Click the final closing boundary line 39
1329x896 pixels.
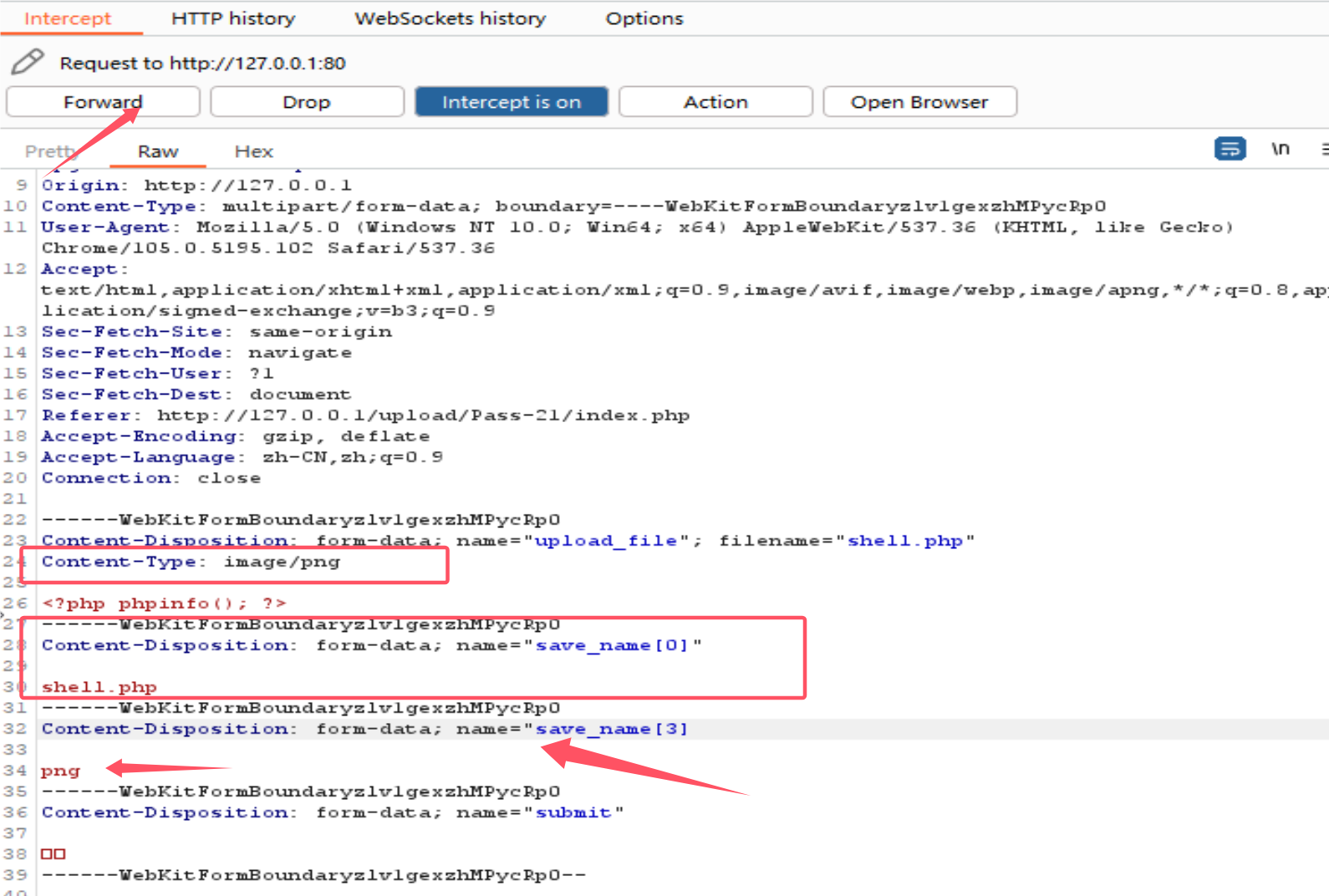(x=314, y=875)
